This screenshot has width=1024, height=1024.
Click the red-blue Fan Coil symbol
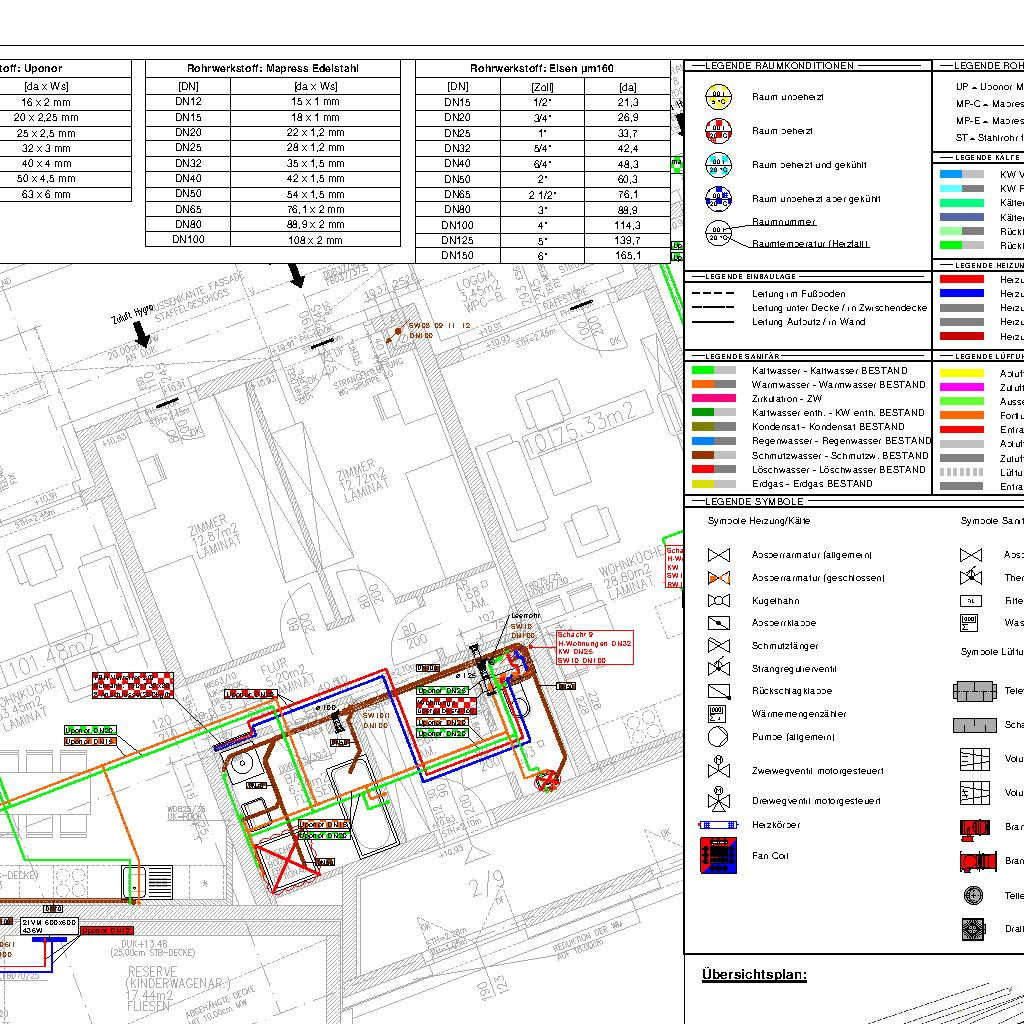(718, 856)
